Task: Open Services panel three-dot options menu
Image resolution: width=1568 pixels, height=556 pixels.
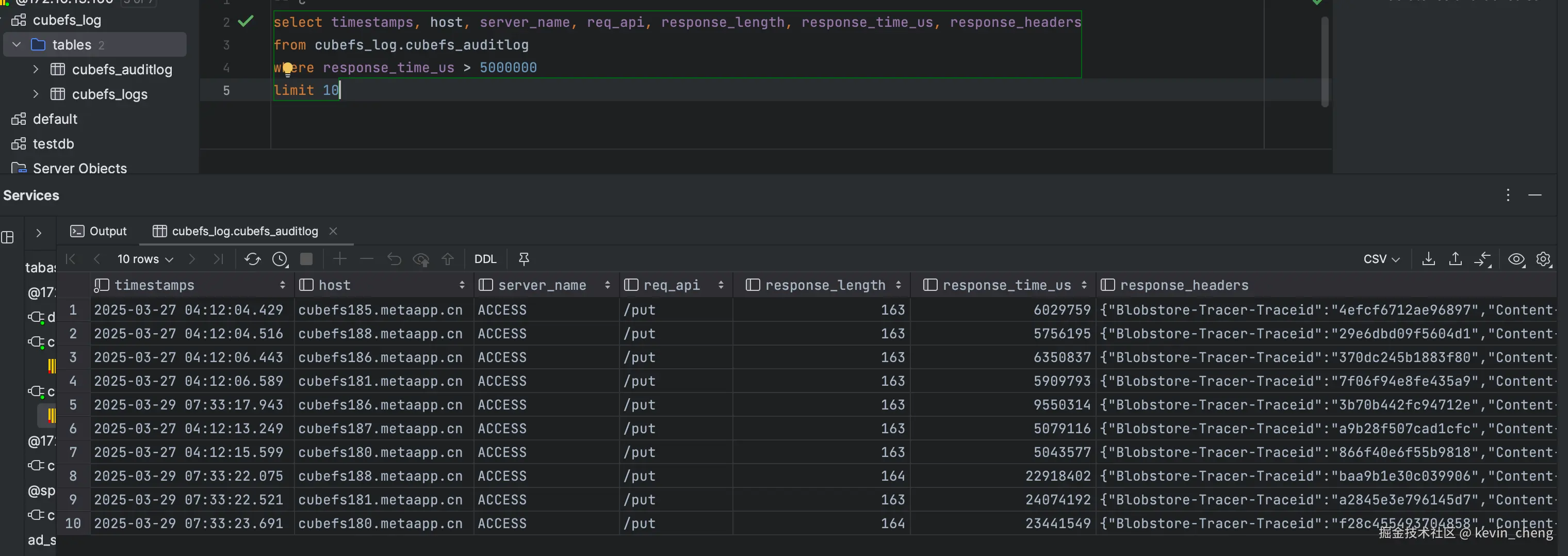Action: click(x=1508, y=195)
